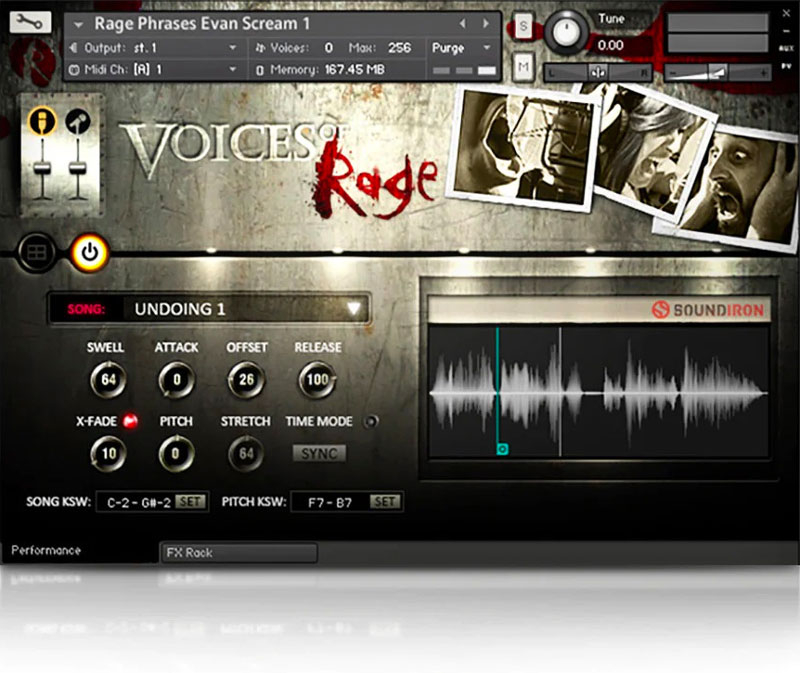Select the close-mic microphone icon

pyautogui.click(x=43, y=121)
